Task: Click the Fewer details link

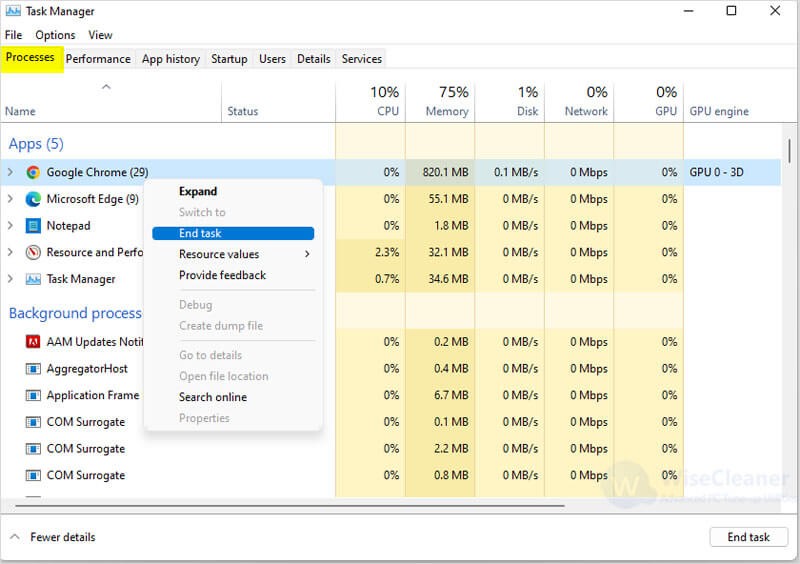Action: tap(63, 537)
